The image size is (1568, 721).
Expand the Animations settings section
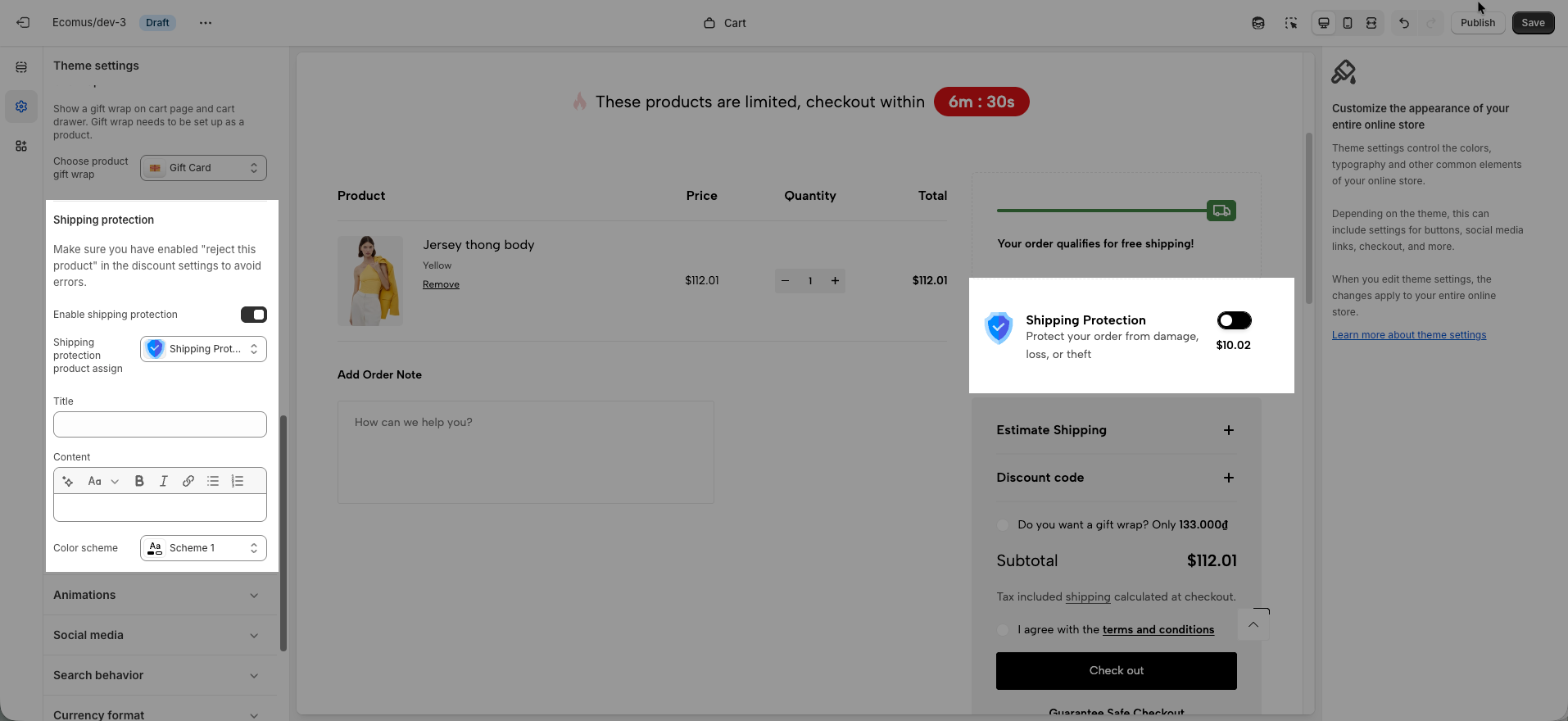click(x=156, y=595)
